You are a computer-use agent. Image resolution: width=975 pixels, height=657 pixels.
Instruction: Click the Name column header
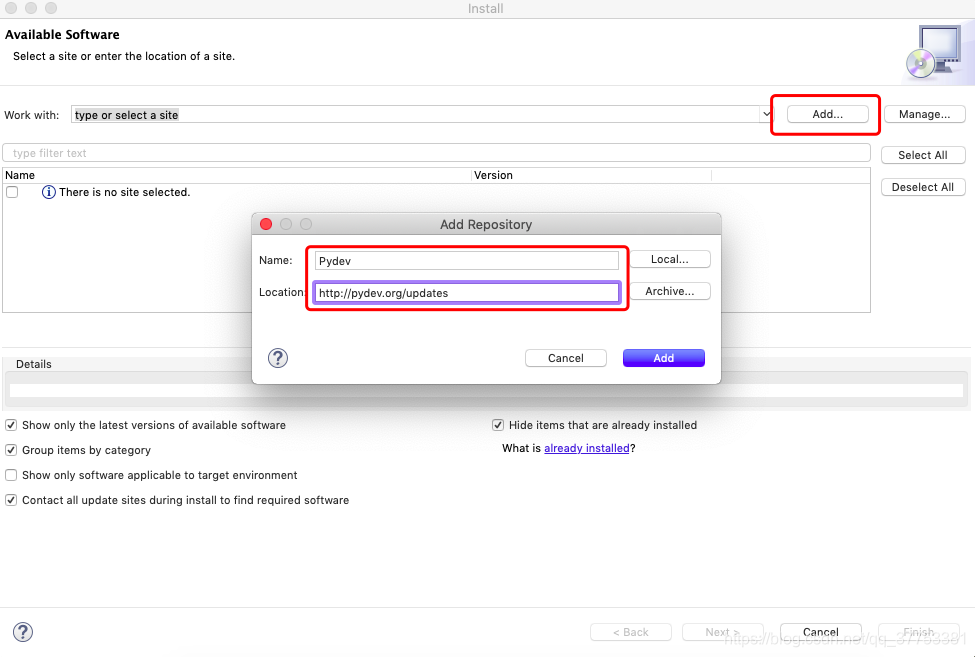237,175
